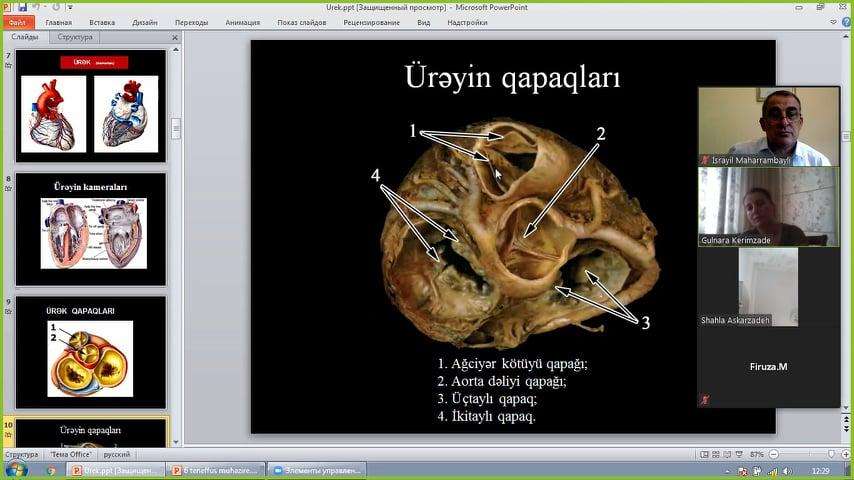Screen dimensions: 854x480
Task: Click the Redo/repeat icon in quick access toolbar
Action: [x=56, y=7]
